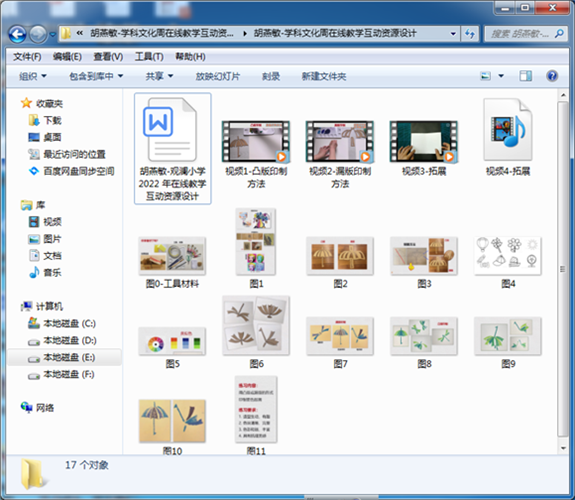Image resolution: width=575 pixels, height=500 pixels.
Task: Click the change view icon in toolbar
Action: (x=486, y=76)
